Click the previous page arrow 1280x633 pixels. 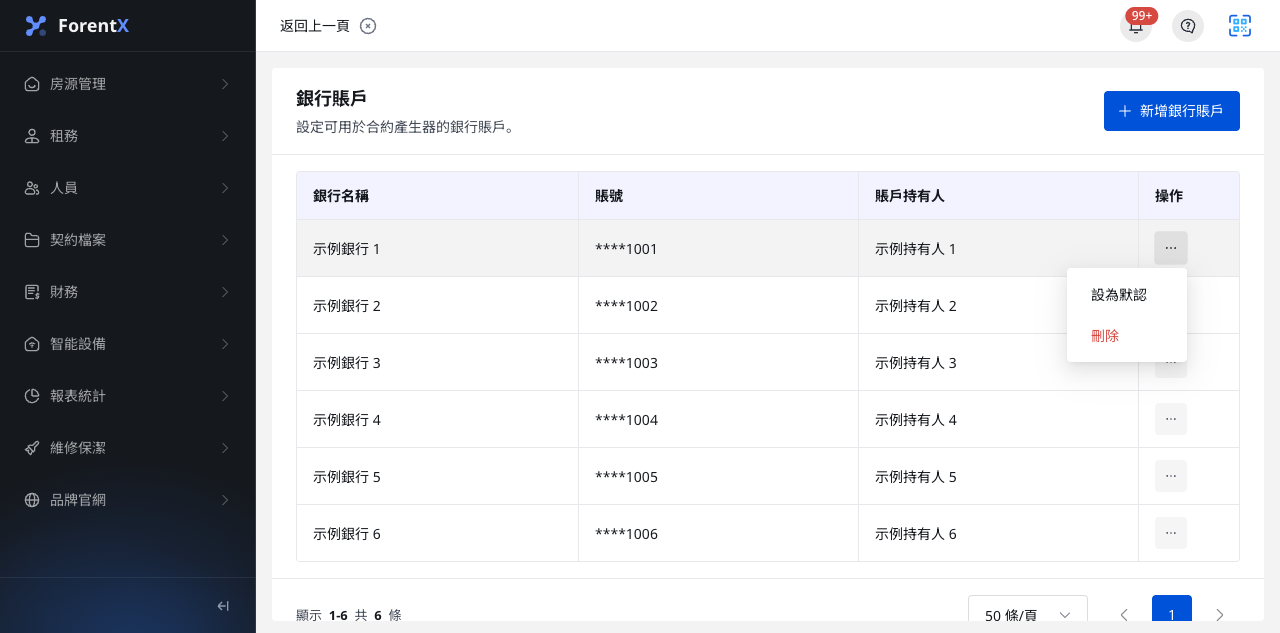point(1124,614)
